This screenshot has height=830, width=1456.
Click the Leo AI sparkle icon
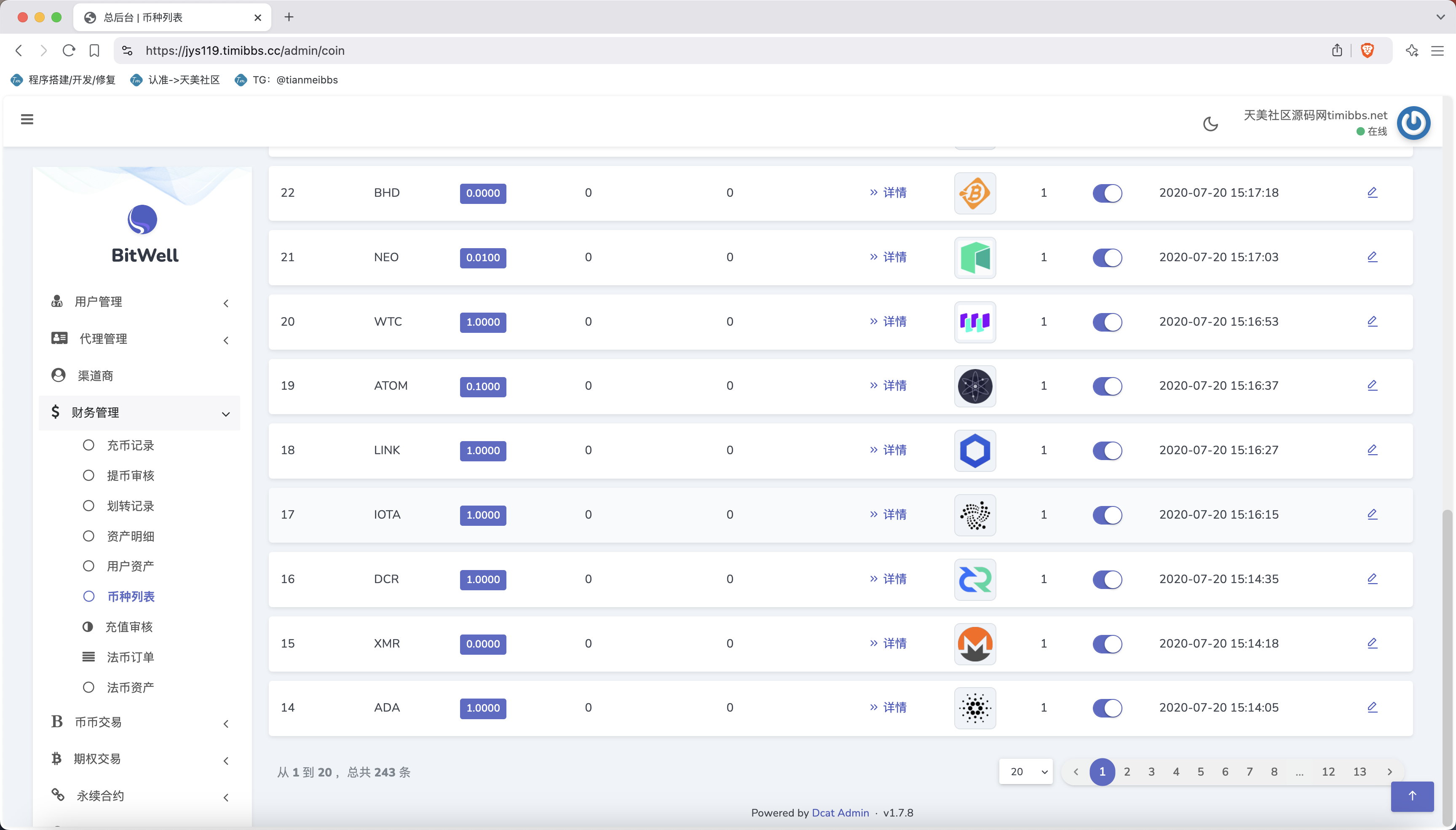(1411, 50)
